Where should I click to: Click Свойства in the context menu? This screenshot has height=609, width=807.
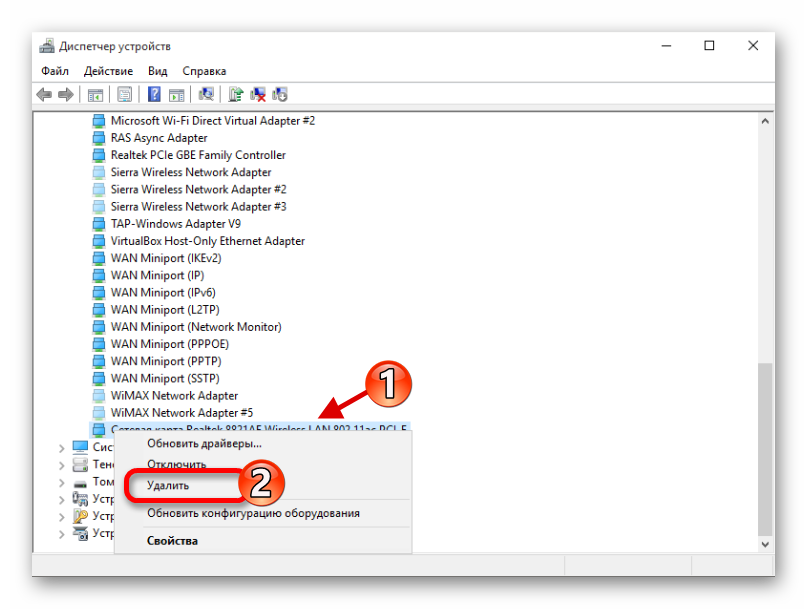tap(172, 541)
